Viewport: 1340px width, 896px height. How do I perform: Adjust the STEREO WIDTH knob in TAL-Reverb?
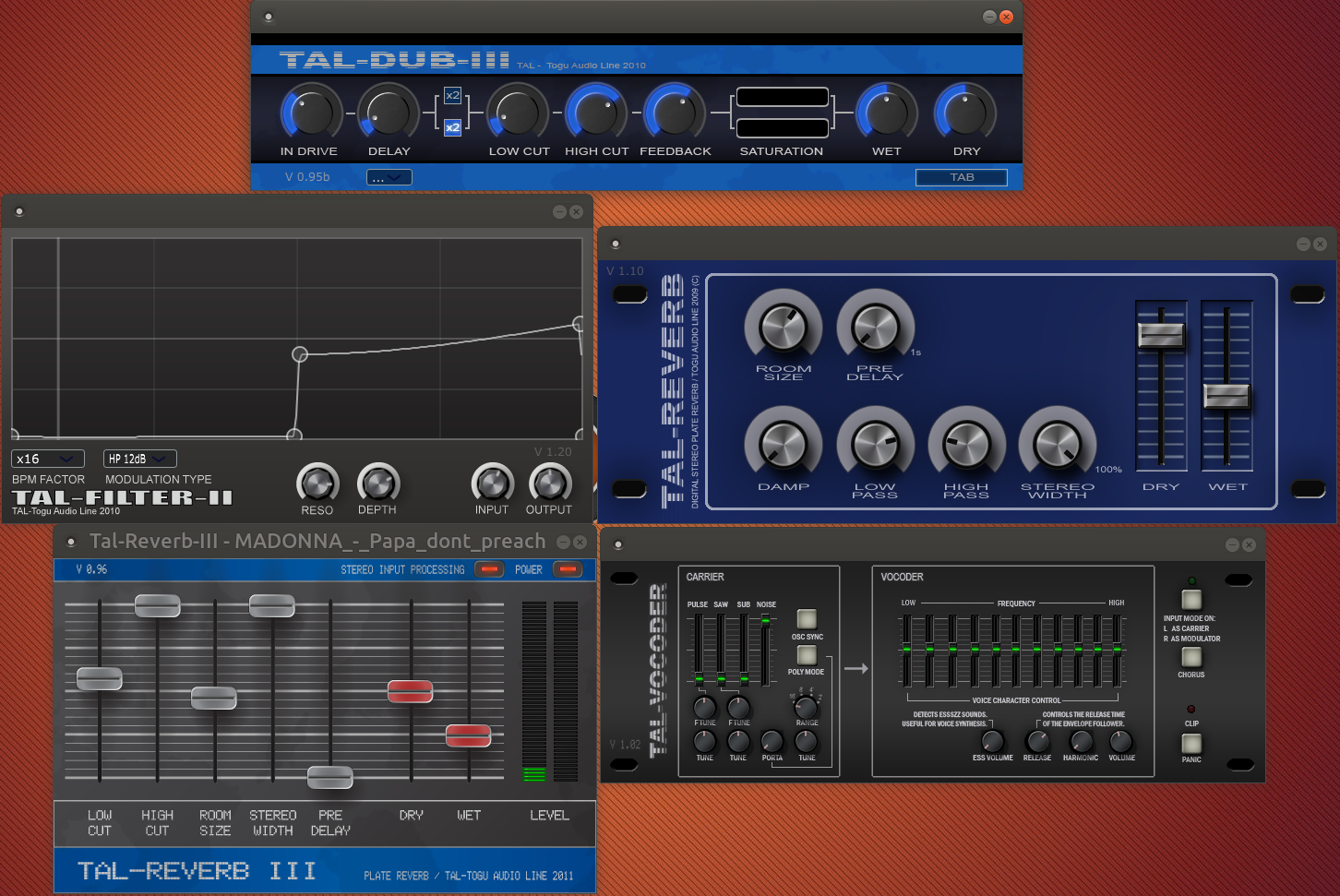click(x=1058, y=446)
